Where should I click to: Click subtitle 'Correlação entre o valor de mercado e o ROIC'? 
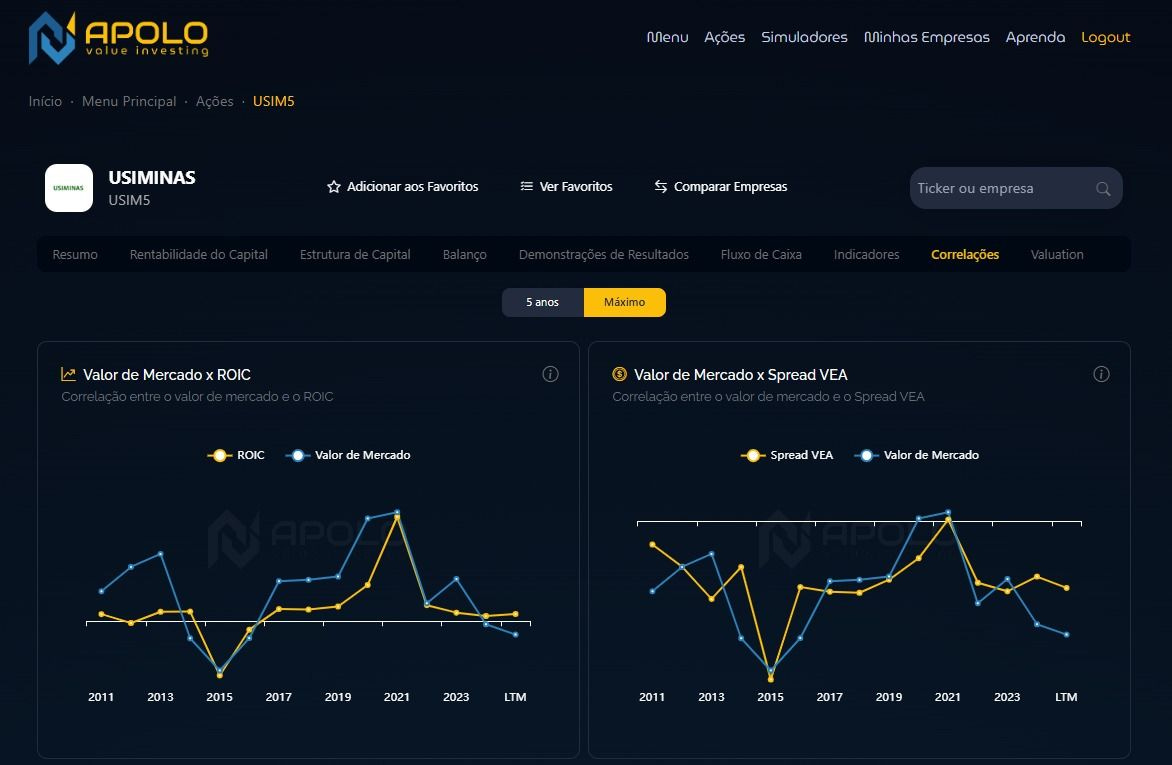(197, 396)
